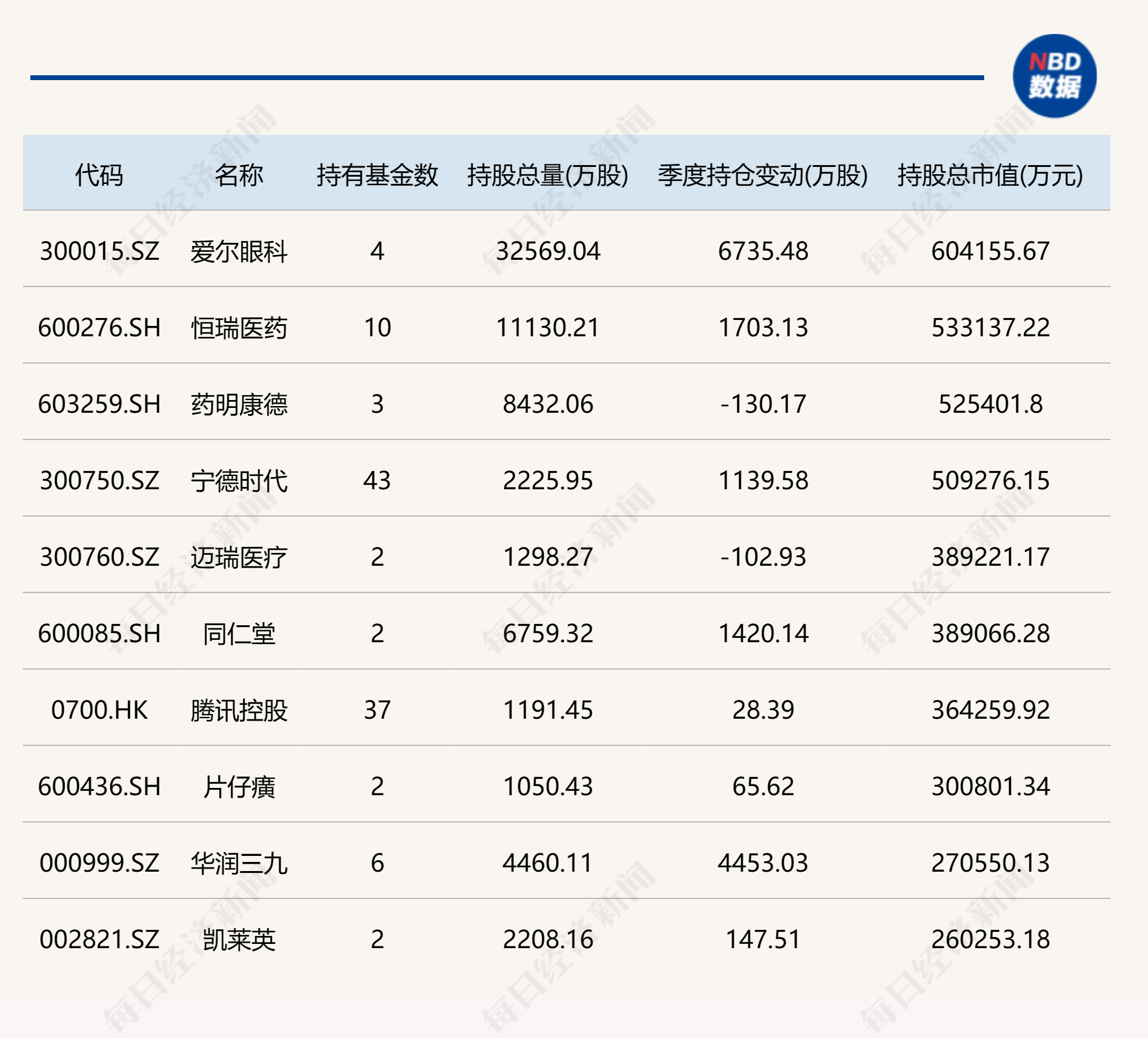
Task: Click market value 604155.67
Action: coord(990,251)
